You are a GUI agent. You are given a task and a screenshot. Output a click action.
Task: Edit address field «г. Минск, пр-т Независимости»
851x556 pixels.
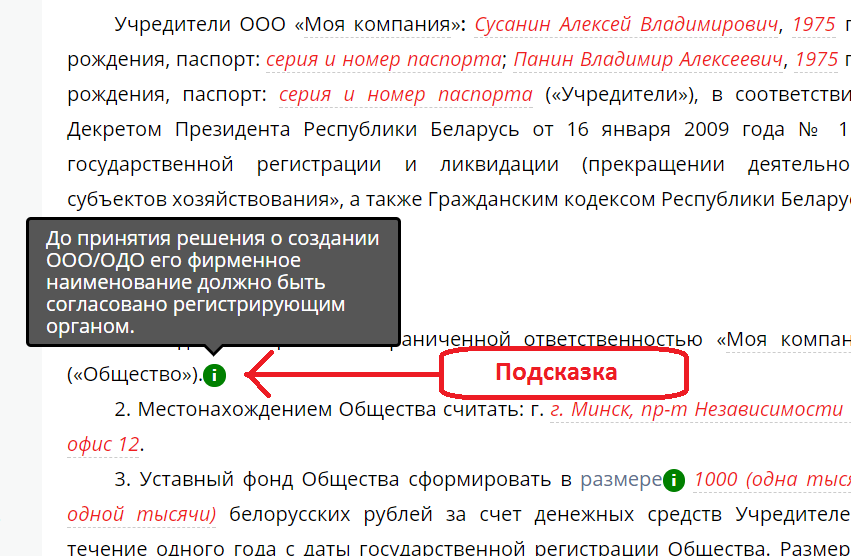(698, 409)
